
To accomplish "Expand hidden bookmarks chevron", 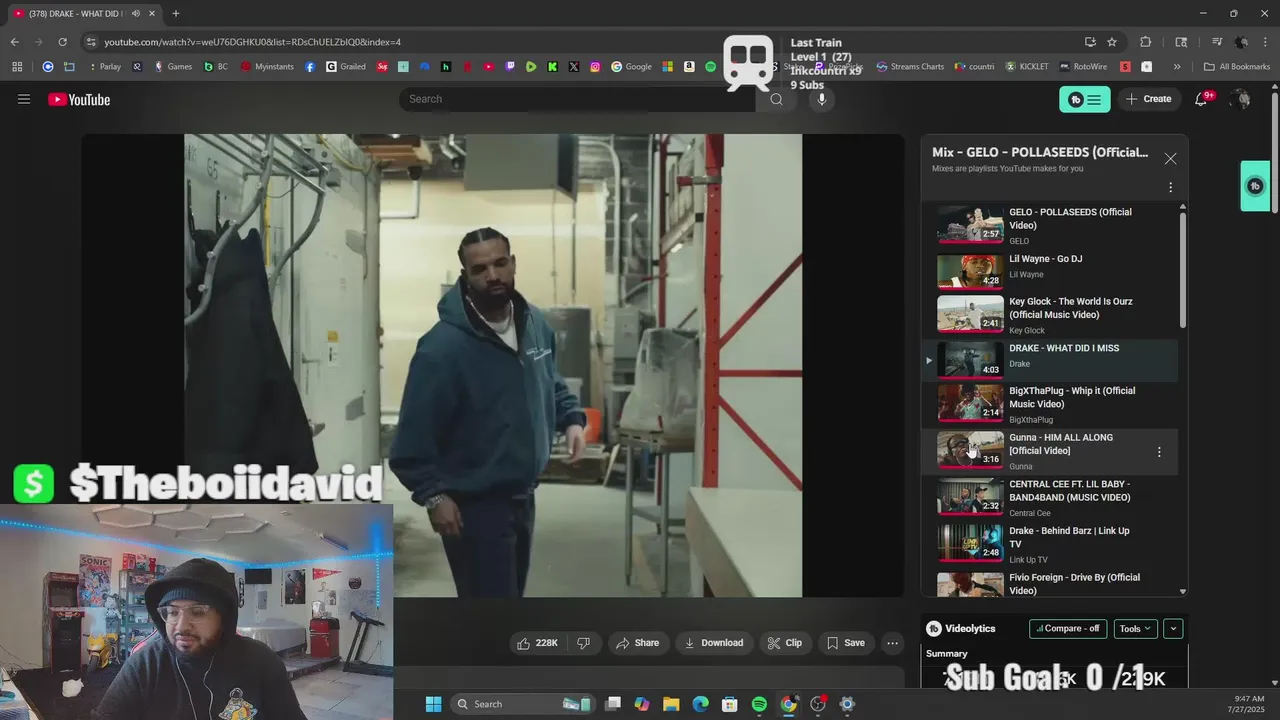I will coord(1177,67).
